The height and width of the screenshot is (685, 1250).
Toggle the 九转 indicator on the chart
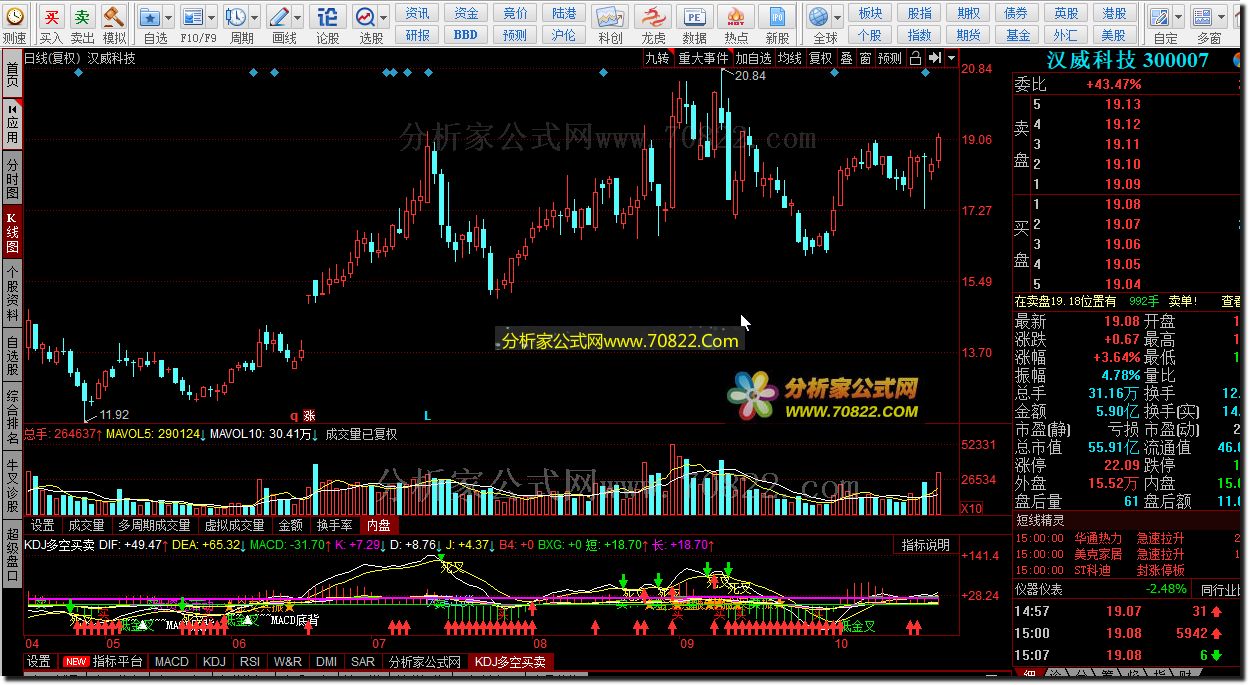[x=657, y=59]
